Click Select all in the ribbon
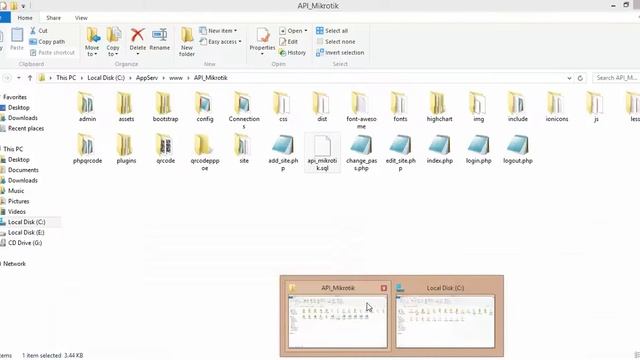 coord(332,31)
